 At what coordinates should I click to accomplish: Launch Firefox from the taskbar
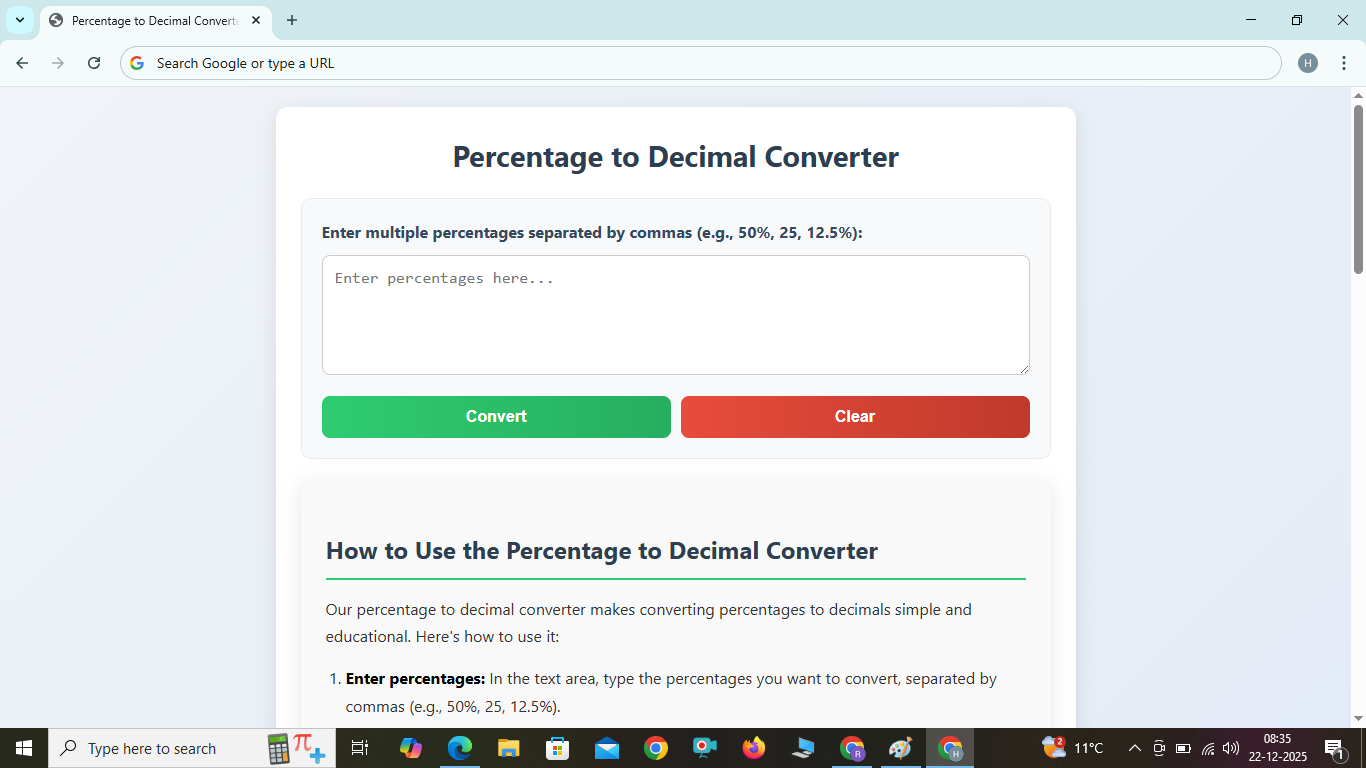tap(753, 747)
